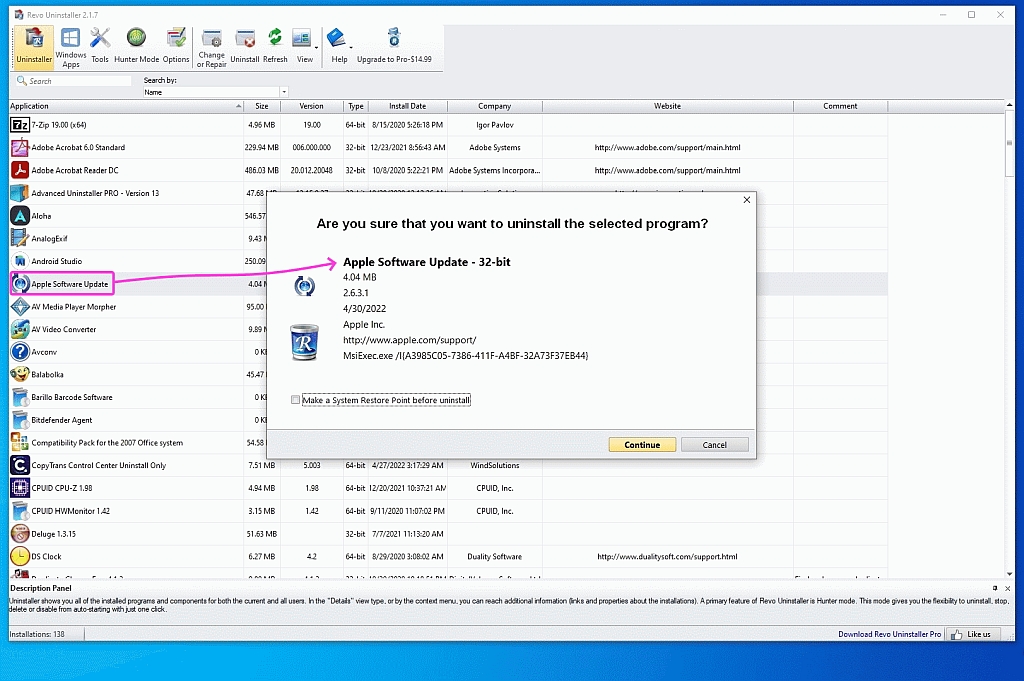Screen dimensions: 1024x681
Task: Click the dualitysoft.com support website cell
Action: (x=667, y=556)
